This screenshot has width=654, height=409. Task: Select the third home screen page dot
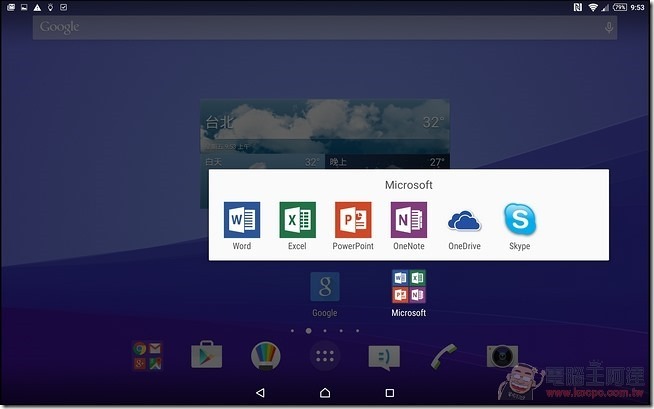pos(325,331)
